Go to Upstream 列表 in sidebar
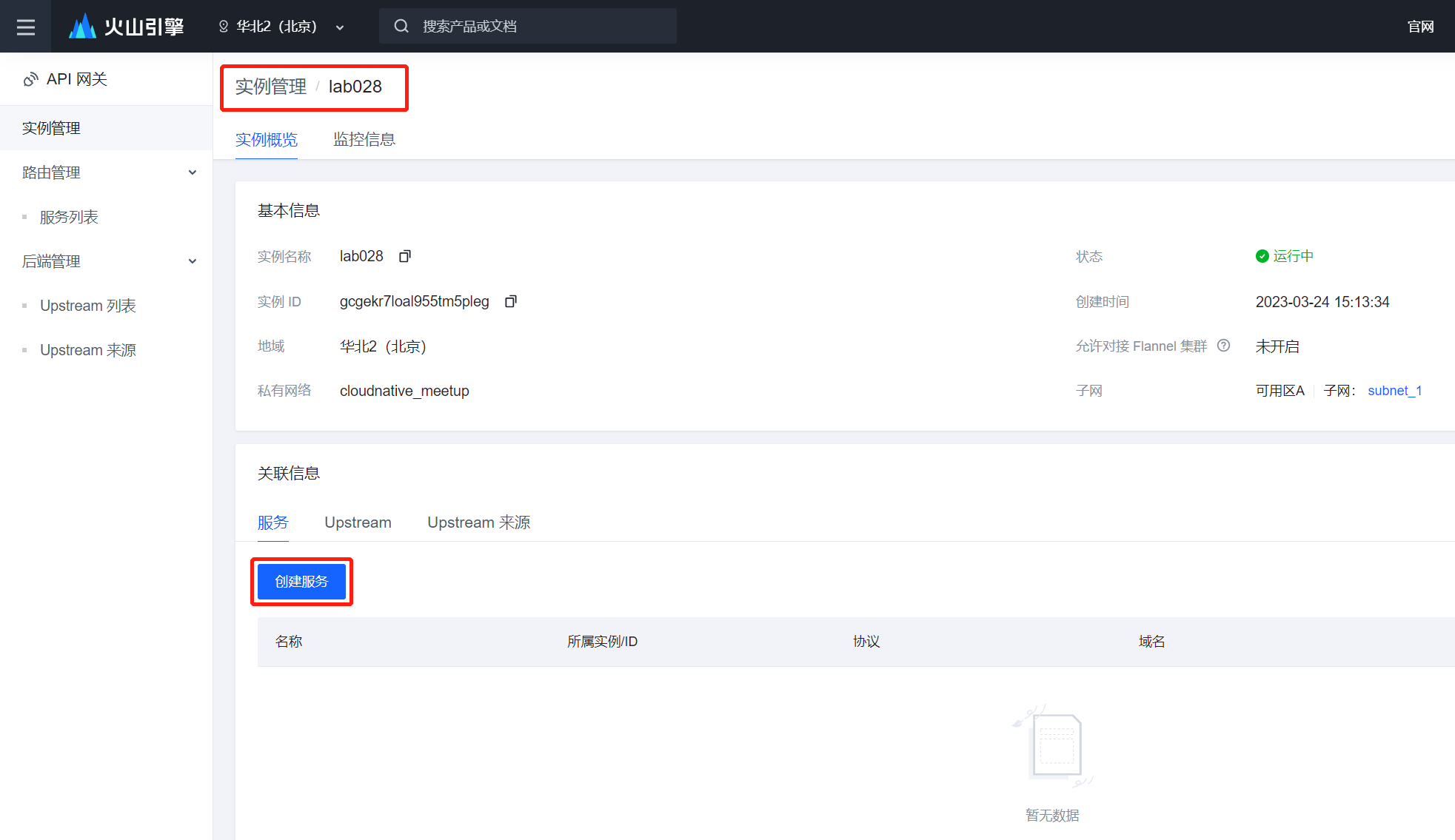Viewport: 1455px width, 840px height. click(87, 306)
